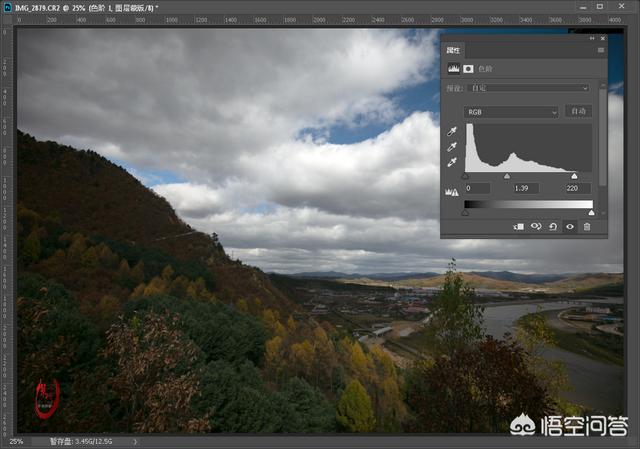Click the layer mask icon in Properties
The image size is (640, 449).
click(x=468, y=69)
